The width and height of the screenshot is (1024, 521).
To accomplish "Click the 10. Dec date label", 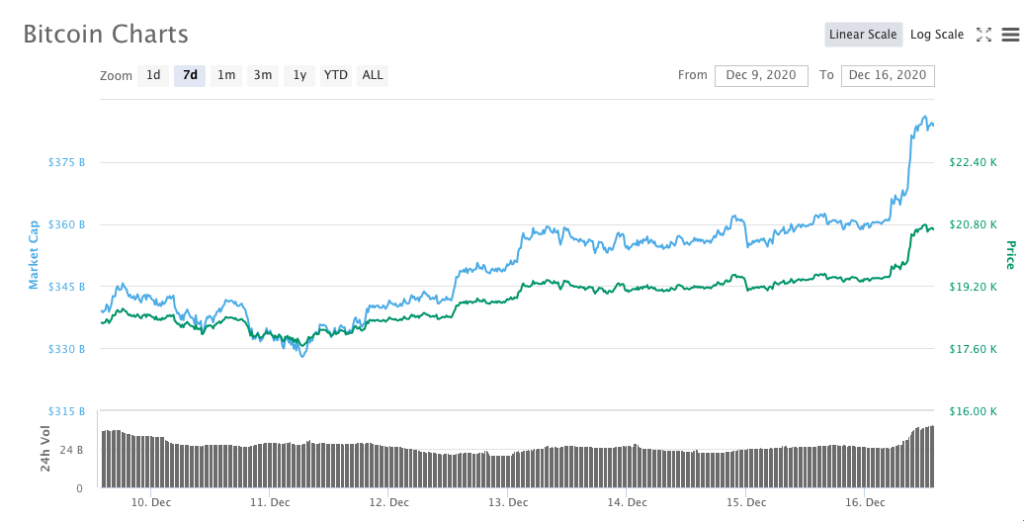I will (151, 502).
